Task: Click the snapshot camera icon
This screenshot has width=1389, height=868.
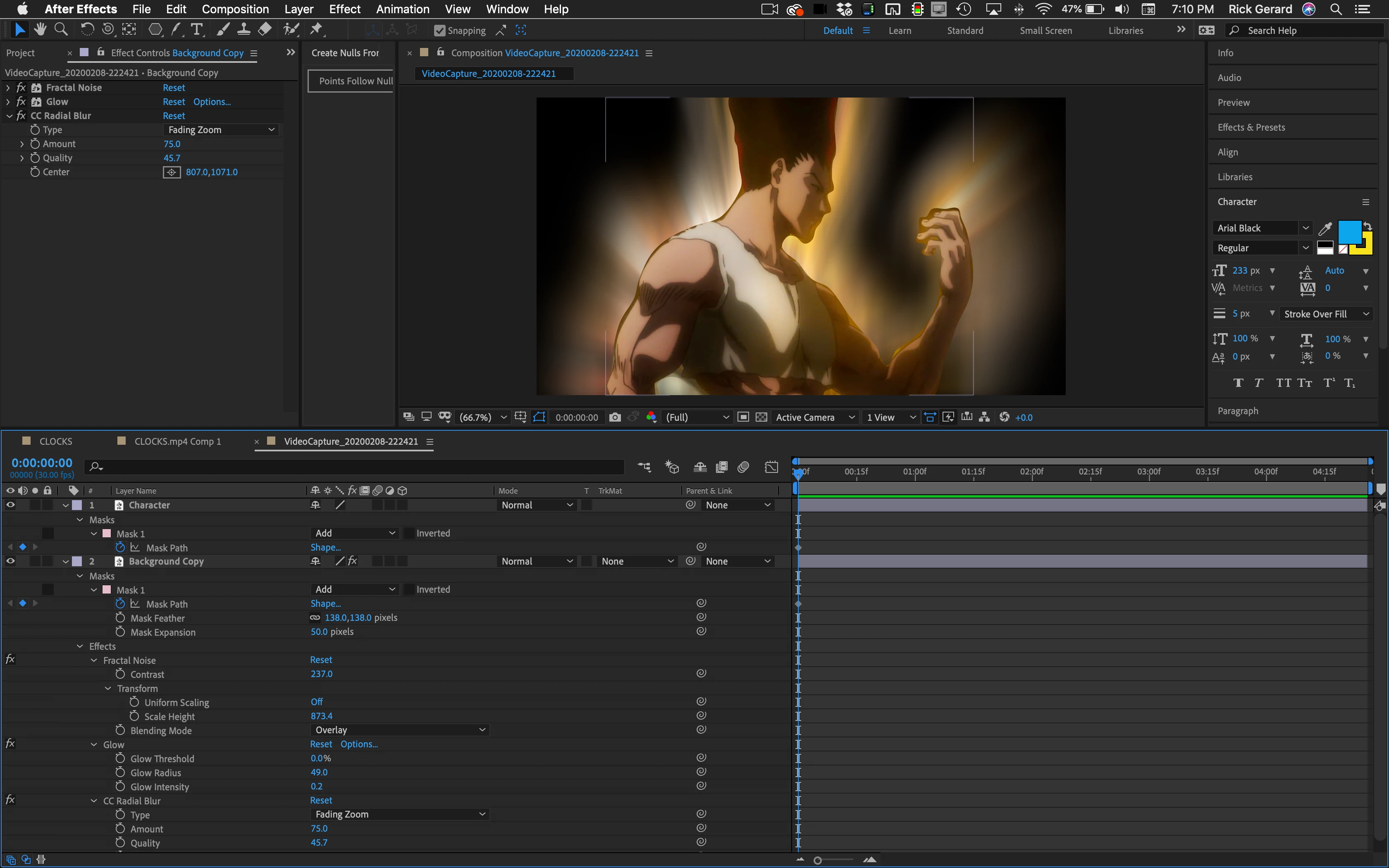Action: pos(615,417)
